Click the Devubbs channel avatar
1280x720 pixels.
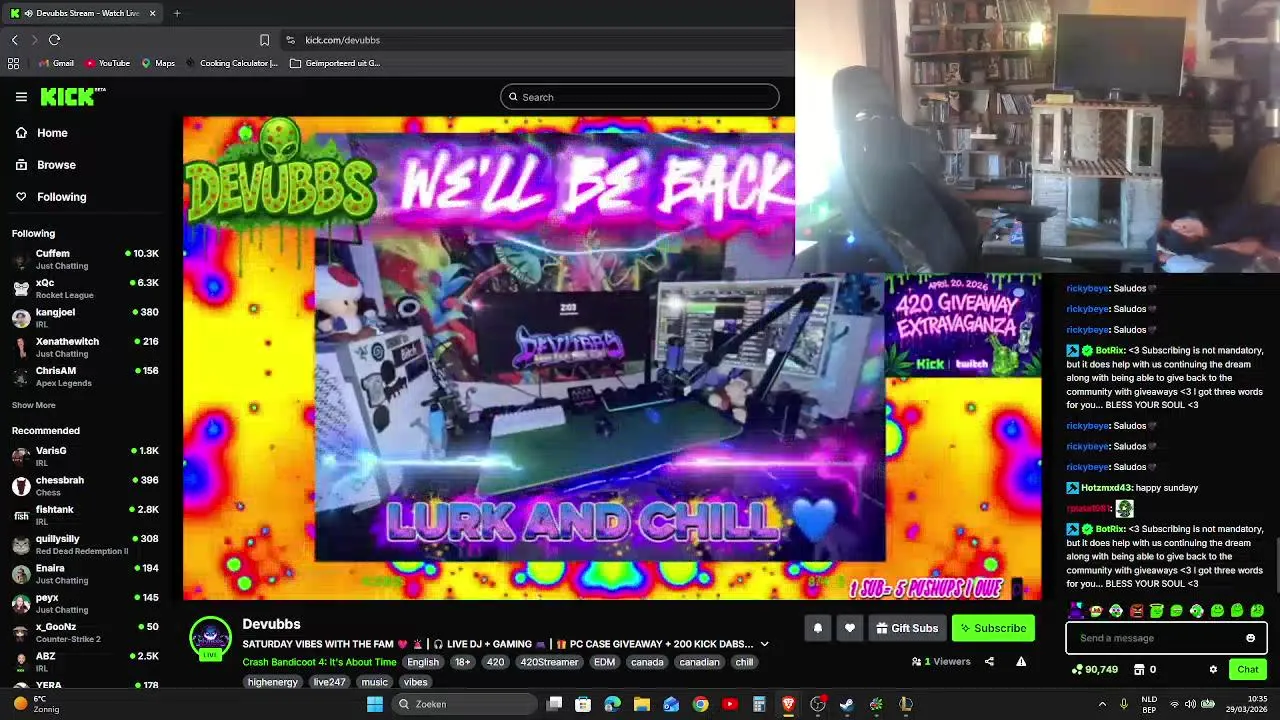coord(210,638)
